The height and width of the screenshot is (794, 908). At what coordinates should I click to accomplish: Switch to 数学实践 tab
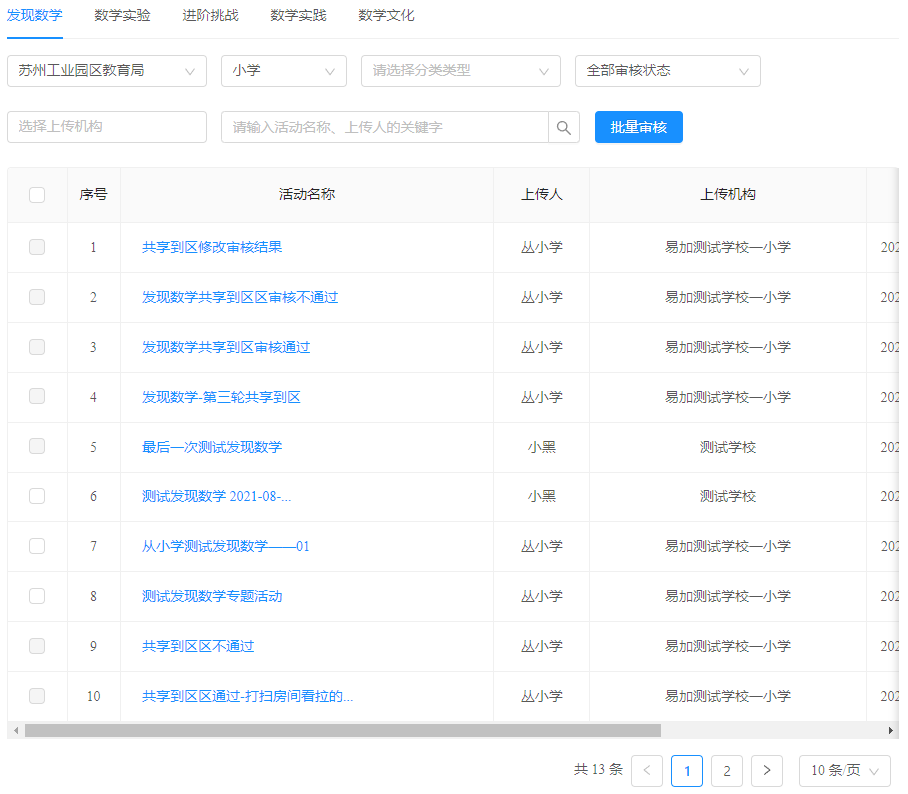click(298, 15)
